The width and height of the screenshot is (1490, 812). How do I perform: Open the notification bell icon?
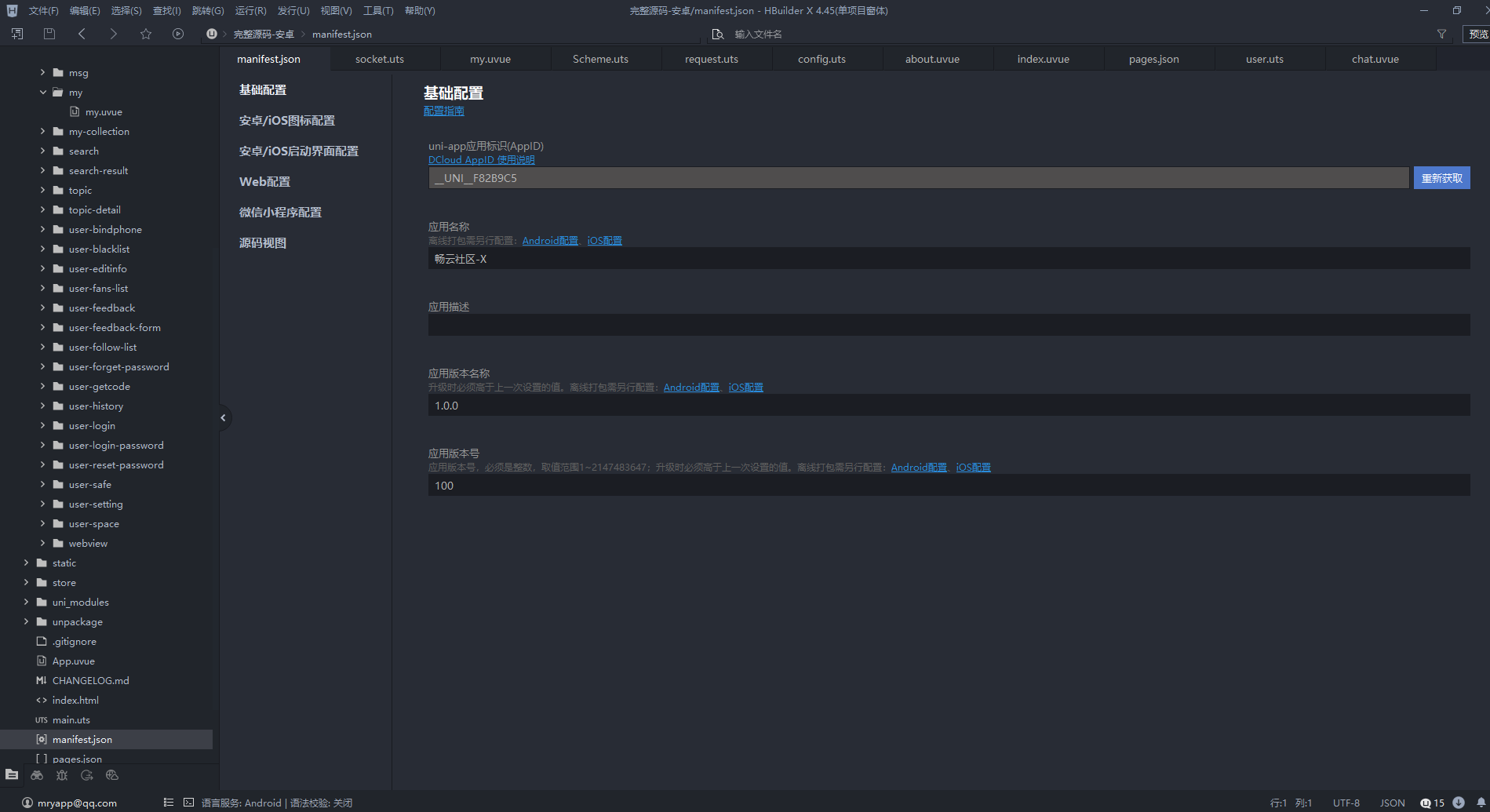point(1481,803)
